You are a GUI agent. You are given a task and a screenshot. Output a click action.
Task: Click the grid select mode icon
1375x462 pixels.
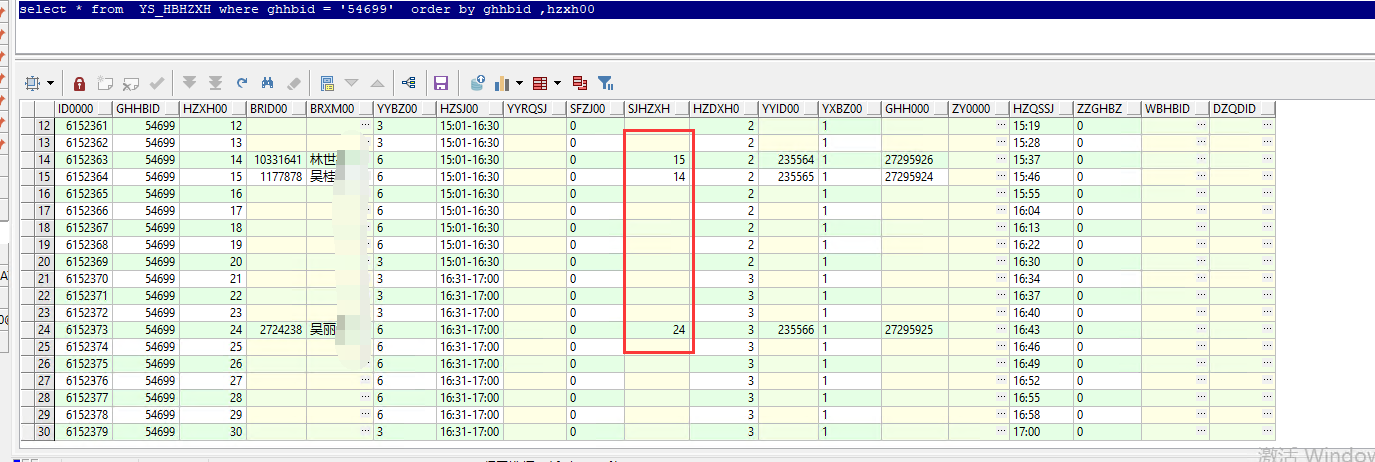coord(32,83)
